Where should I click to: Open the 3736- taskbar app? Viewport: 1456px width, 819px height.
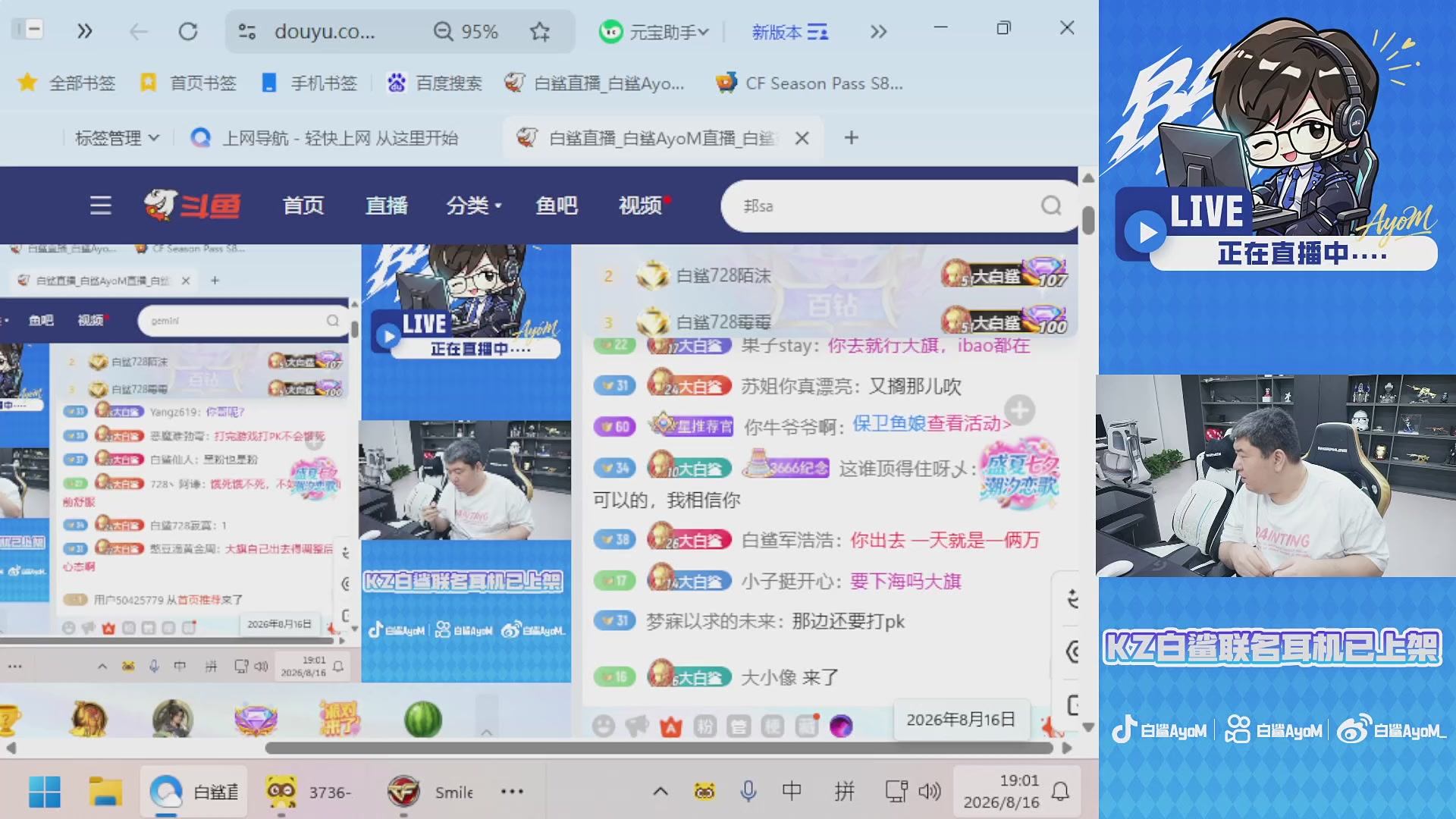(x=309, y=792)
